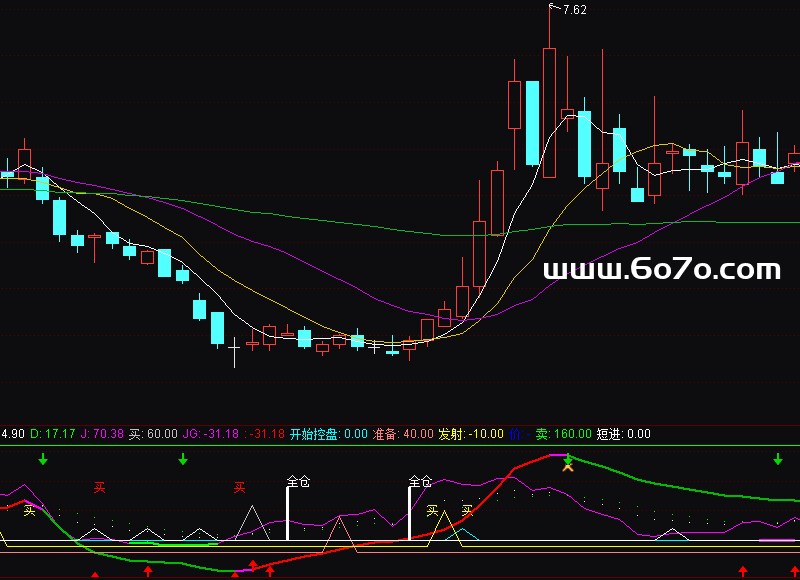Click the 短进: 0.00 indicator label
The image size is (800, 580).
pos(624,434)
